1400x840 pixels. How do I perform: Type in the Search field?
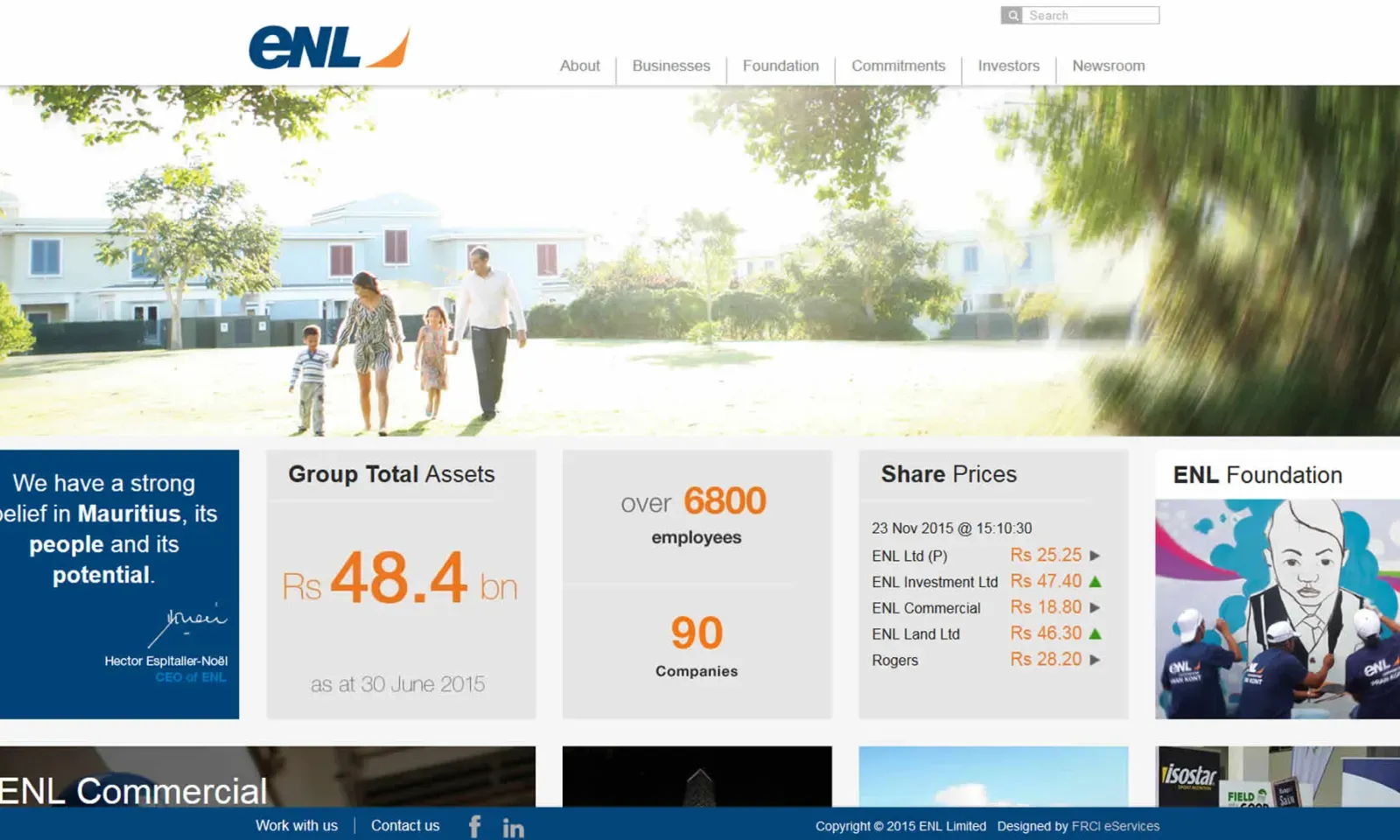(1090, 16)
